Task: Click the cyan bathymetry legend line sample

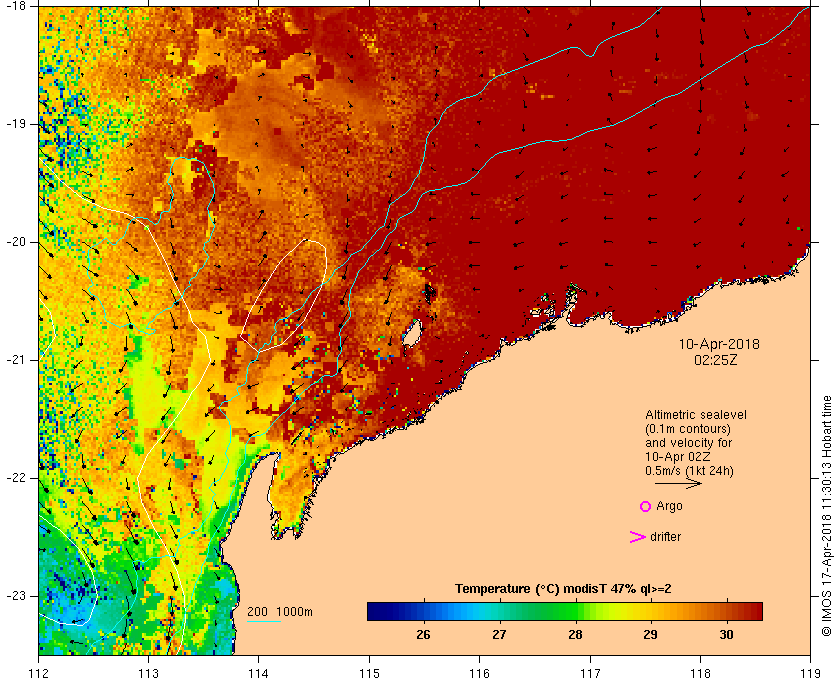Action: 264,622
